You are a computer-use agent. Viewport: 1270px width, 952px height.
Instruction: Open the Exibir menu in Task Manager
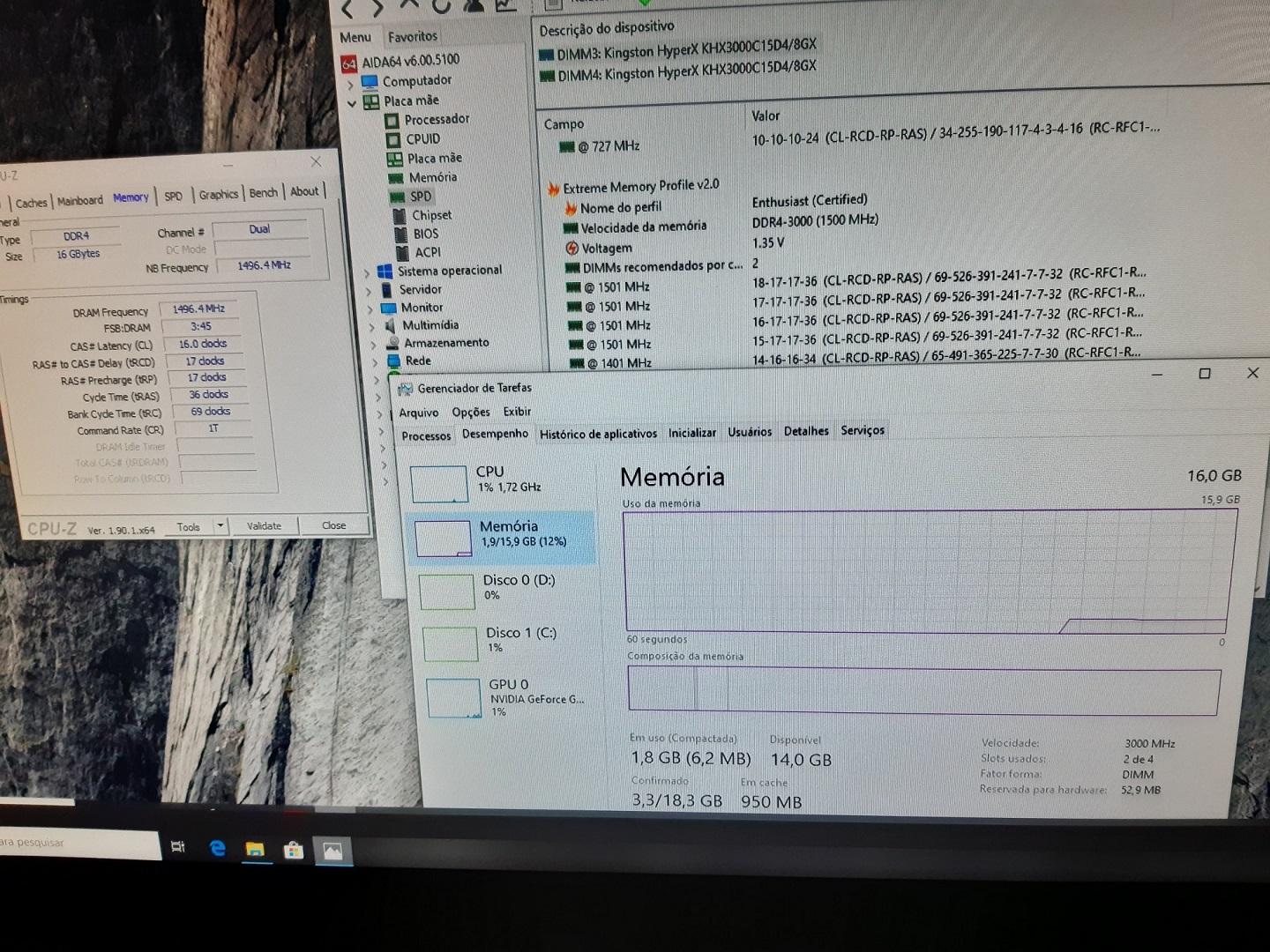[x=517, y=411]
